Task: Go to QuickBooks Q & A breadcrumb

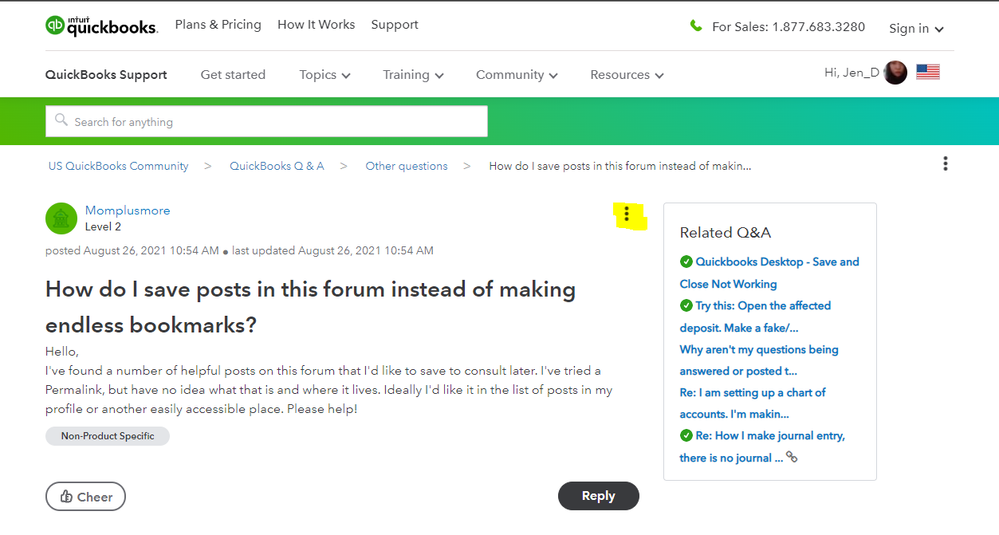Action: [x=277, y=166]
